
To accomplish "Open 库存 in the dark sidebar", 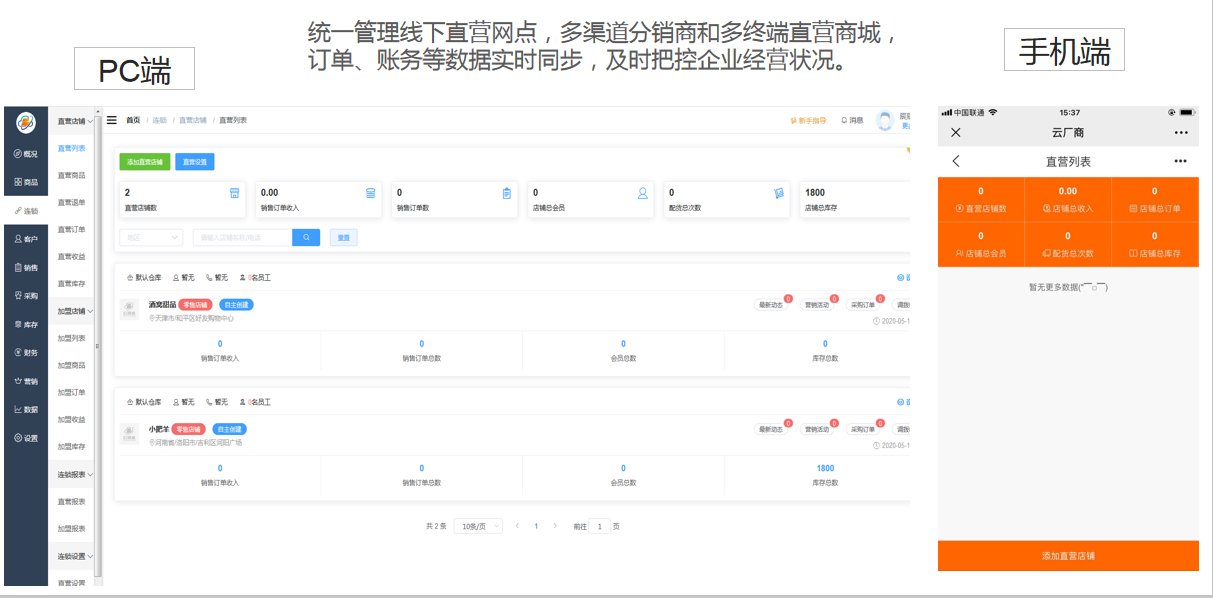I will [x=26, y=324].
